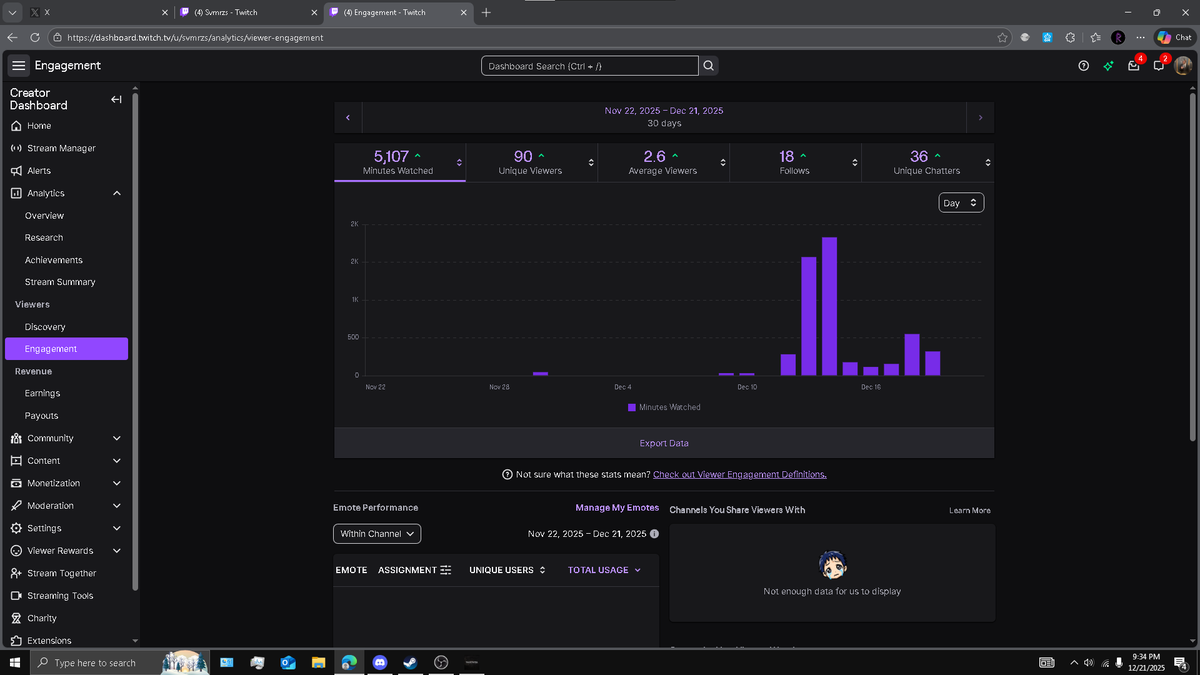Open the browser profile R icon
This screenshot has width=1200, height=675.
(1118, 37)
